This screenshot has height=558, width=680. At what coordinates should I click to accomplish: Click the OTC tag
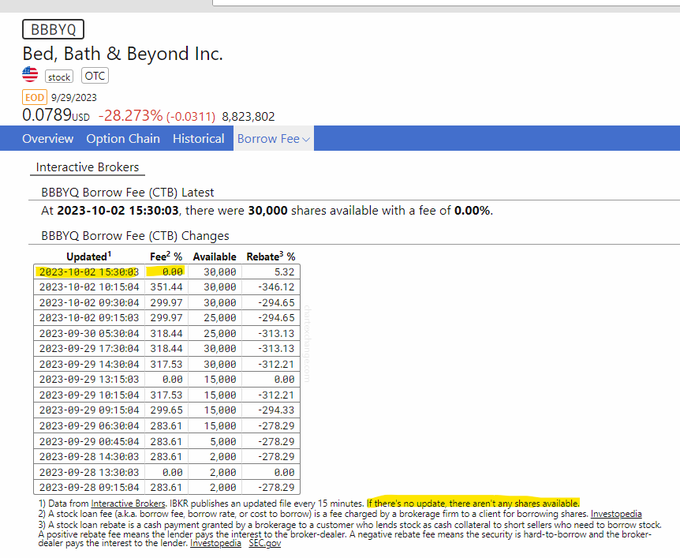pyautogui.click(x=95, y=76)
